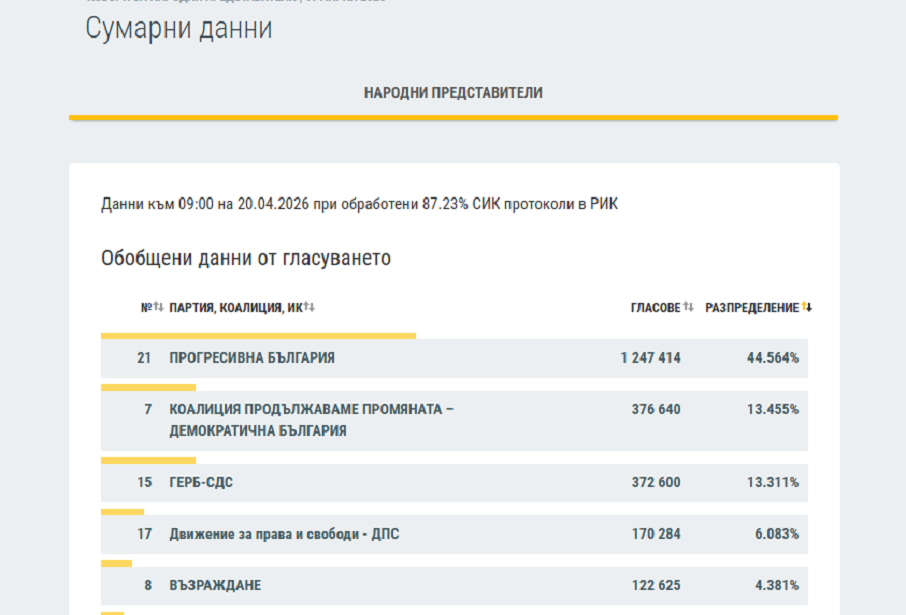Click sort arrows next to ПАРТИЯ, КОАЛИЦИЯ, ИК
Image resolution: width=906 pixels, height=615 pixels.
point(310,307)
